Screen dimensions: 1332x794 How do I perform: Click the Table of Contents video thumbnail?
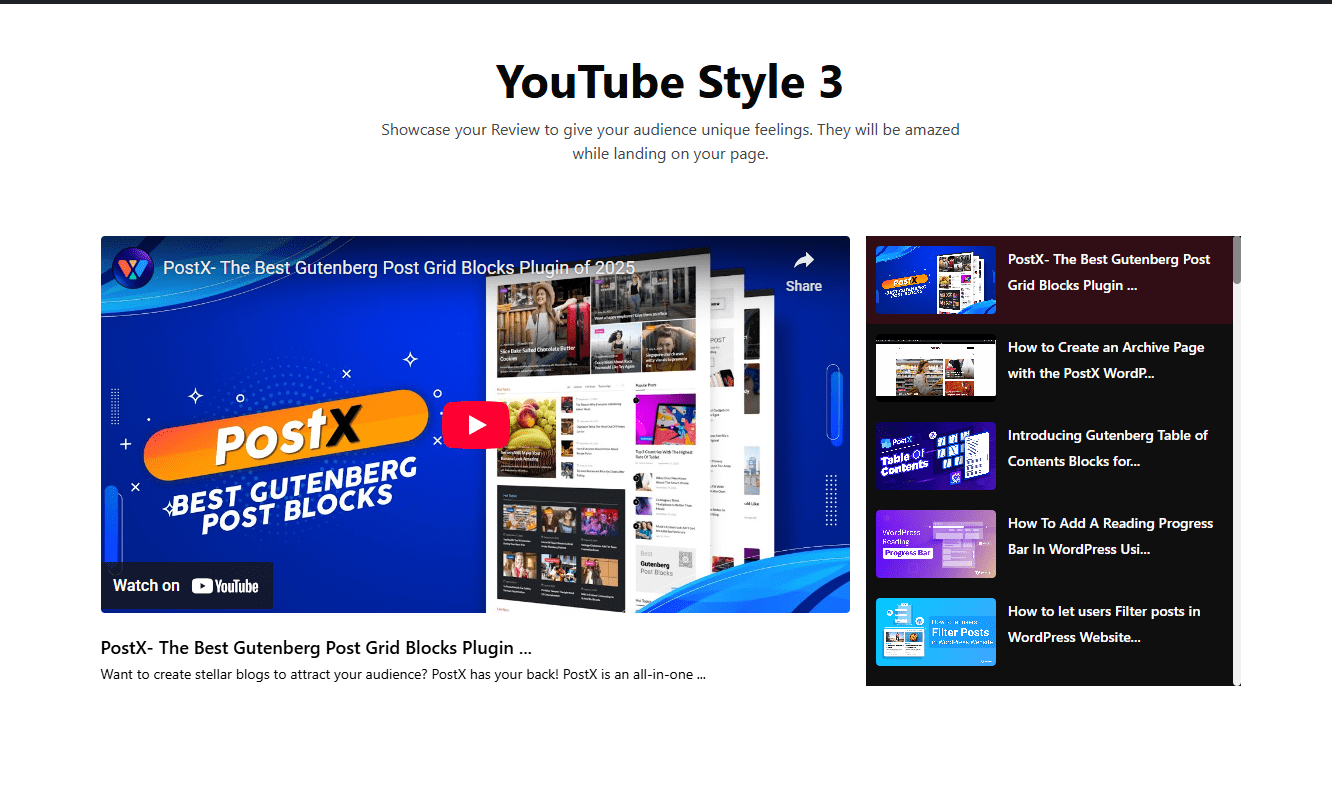pyautogui.click(x=935, y=456)
